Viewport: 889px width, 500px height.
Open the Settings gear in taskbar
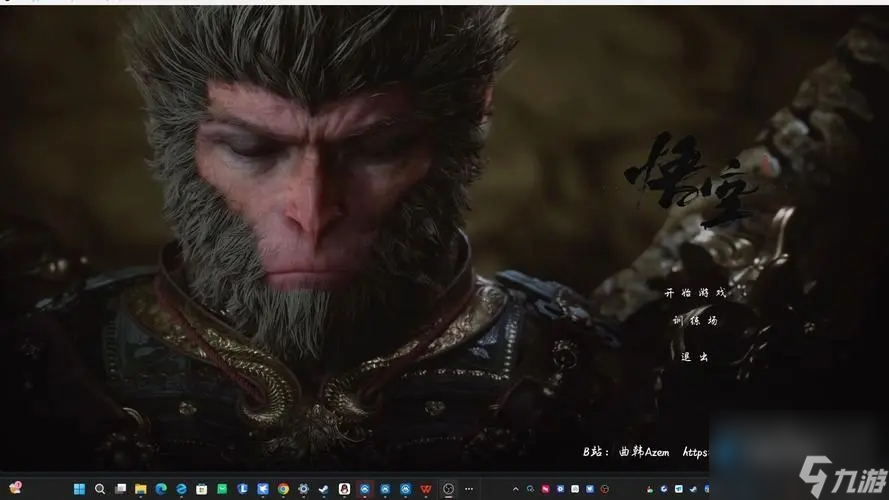pyautogui.click(x=303, y=489)
